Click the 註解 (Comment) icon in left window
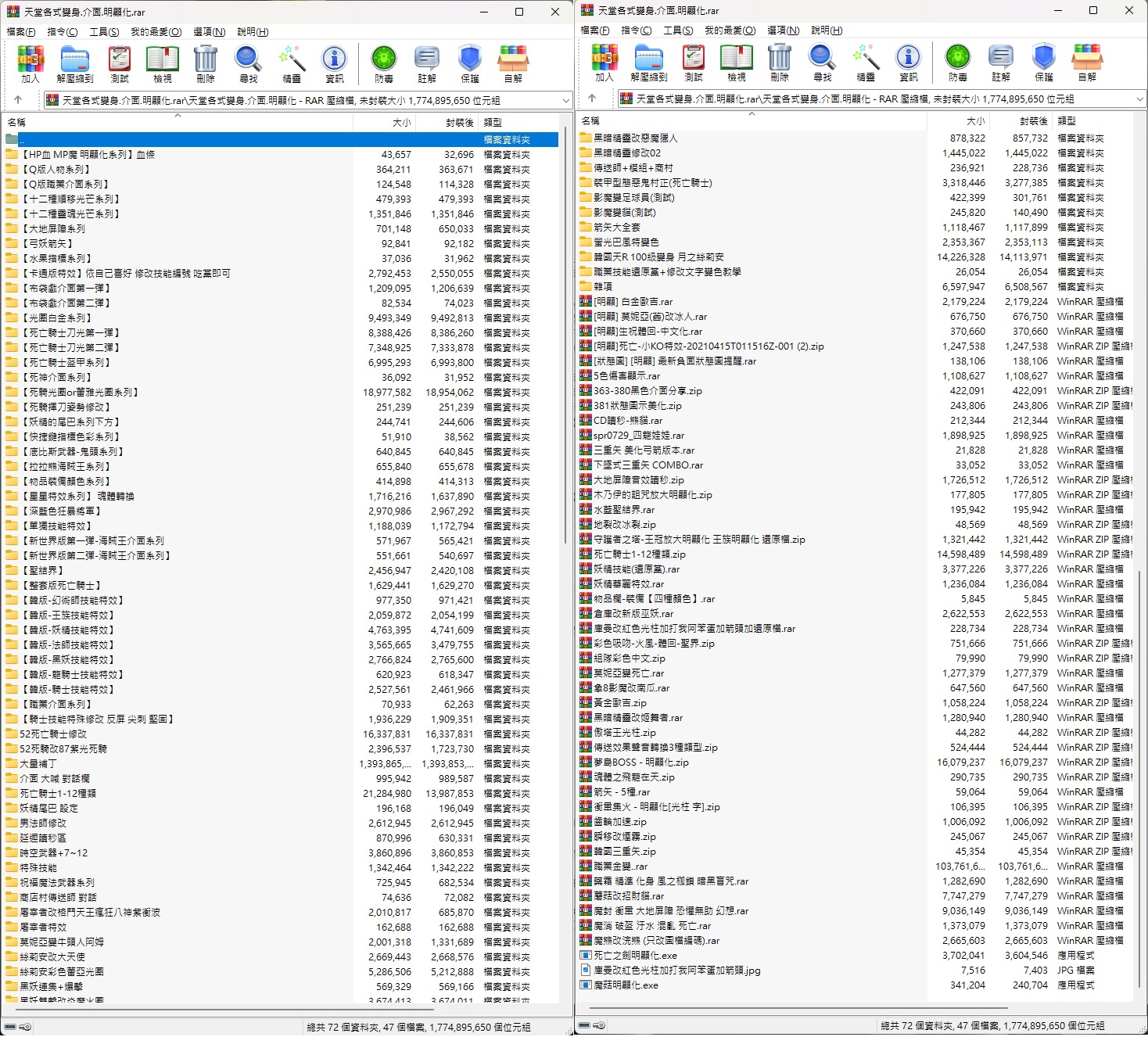This screenshot has height=1037, width=1148. [427, 64]
